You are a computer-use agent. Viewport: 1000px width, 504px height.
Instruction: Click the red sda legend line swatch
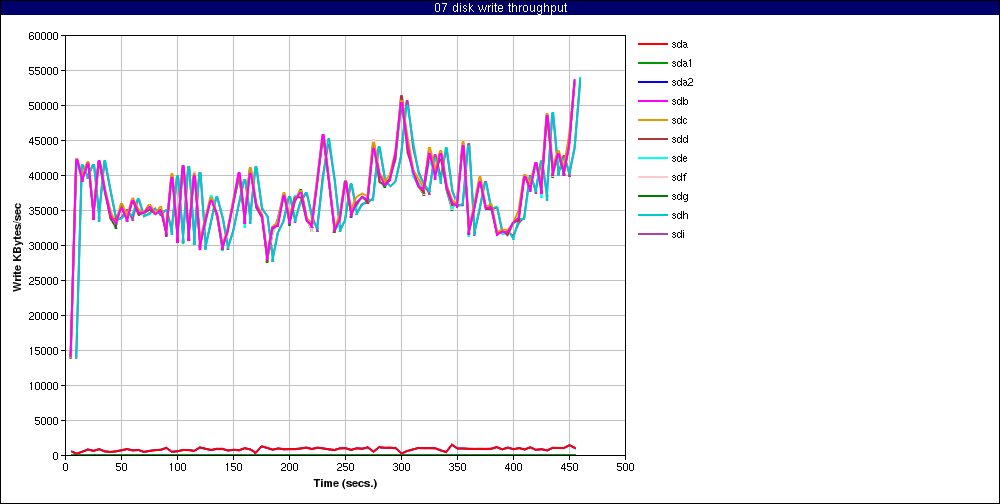pos(652,45)
